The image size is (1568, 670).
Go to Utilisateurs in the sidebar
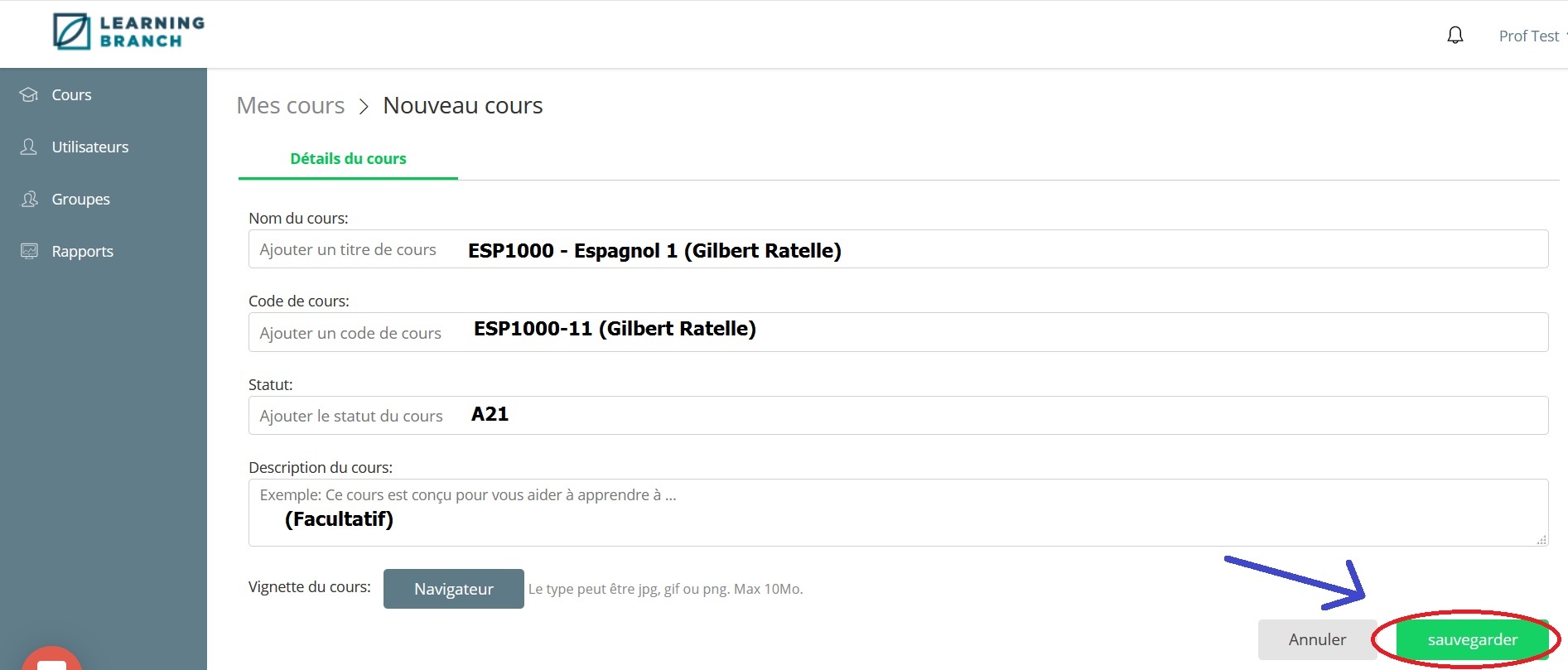point(89,147)
